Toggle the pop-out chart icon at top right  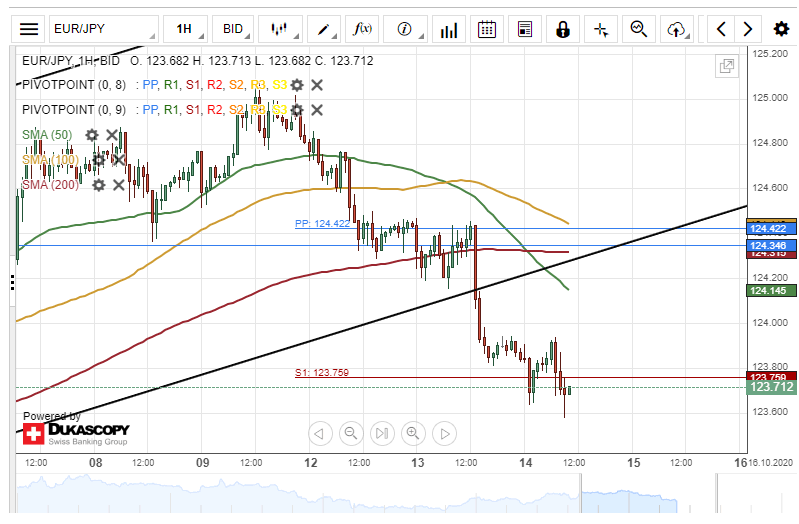coord(727,67)
